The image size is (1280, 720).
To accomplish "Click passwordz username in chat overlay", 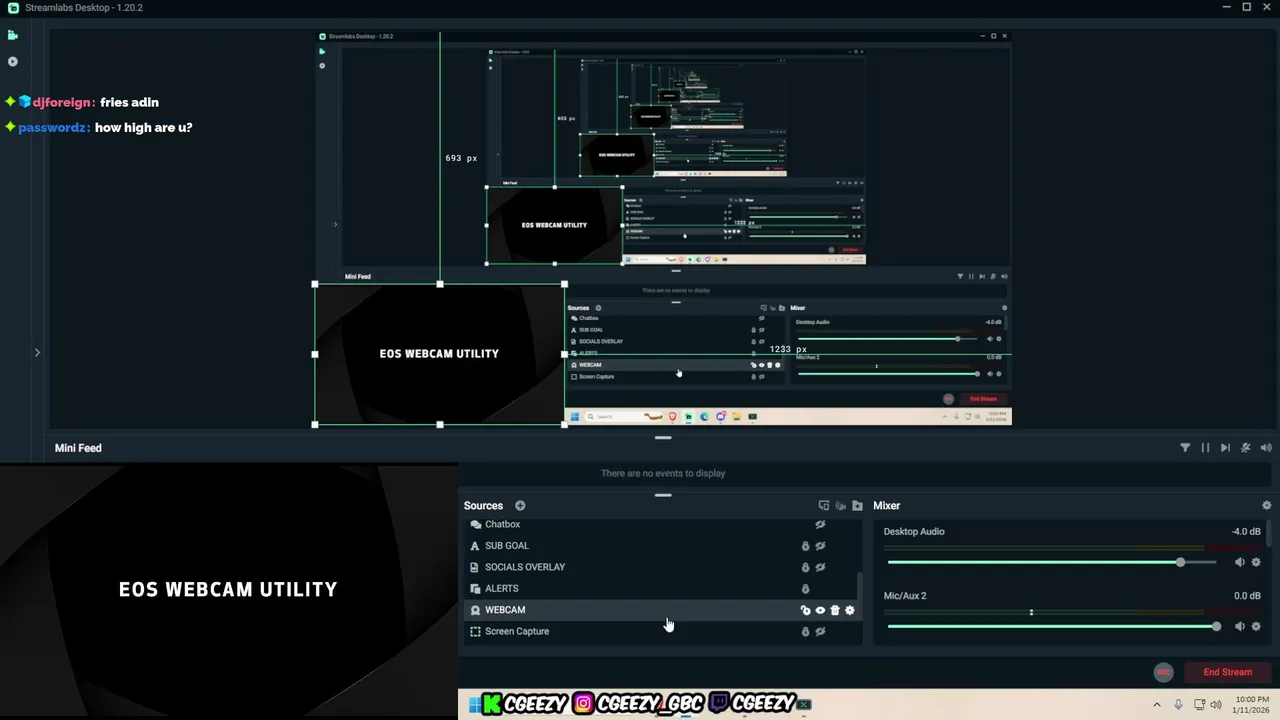I will coord(54,128).
